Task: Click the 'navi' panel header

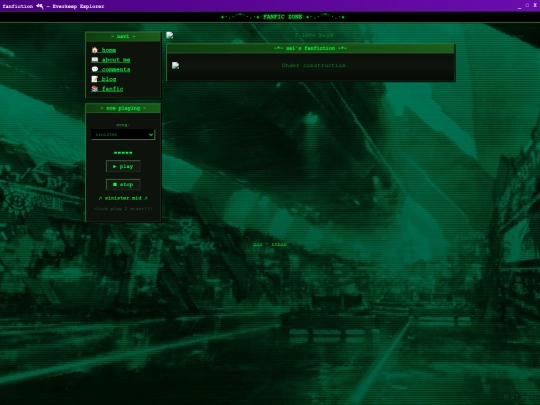Action: click(123, 36)
